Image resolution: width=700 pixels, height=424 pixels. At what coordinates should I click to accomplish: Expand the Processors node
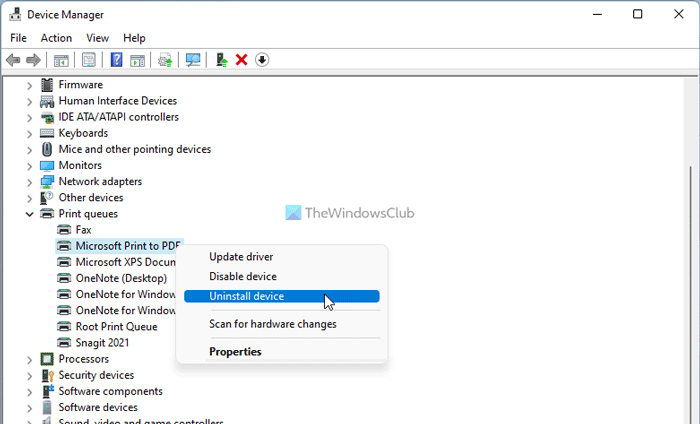pos(29,360)
